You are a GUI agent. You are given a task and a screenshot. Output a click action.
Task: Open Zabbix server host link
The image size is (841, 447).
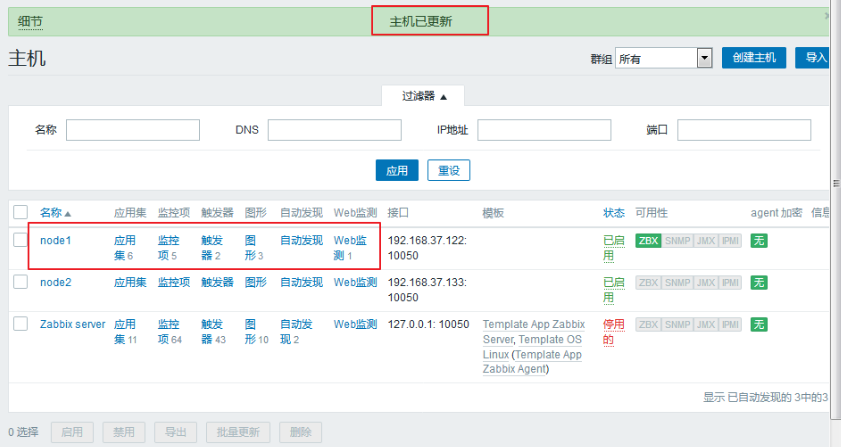click(x=72, y=324)
